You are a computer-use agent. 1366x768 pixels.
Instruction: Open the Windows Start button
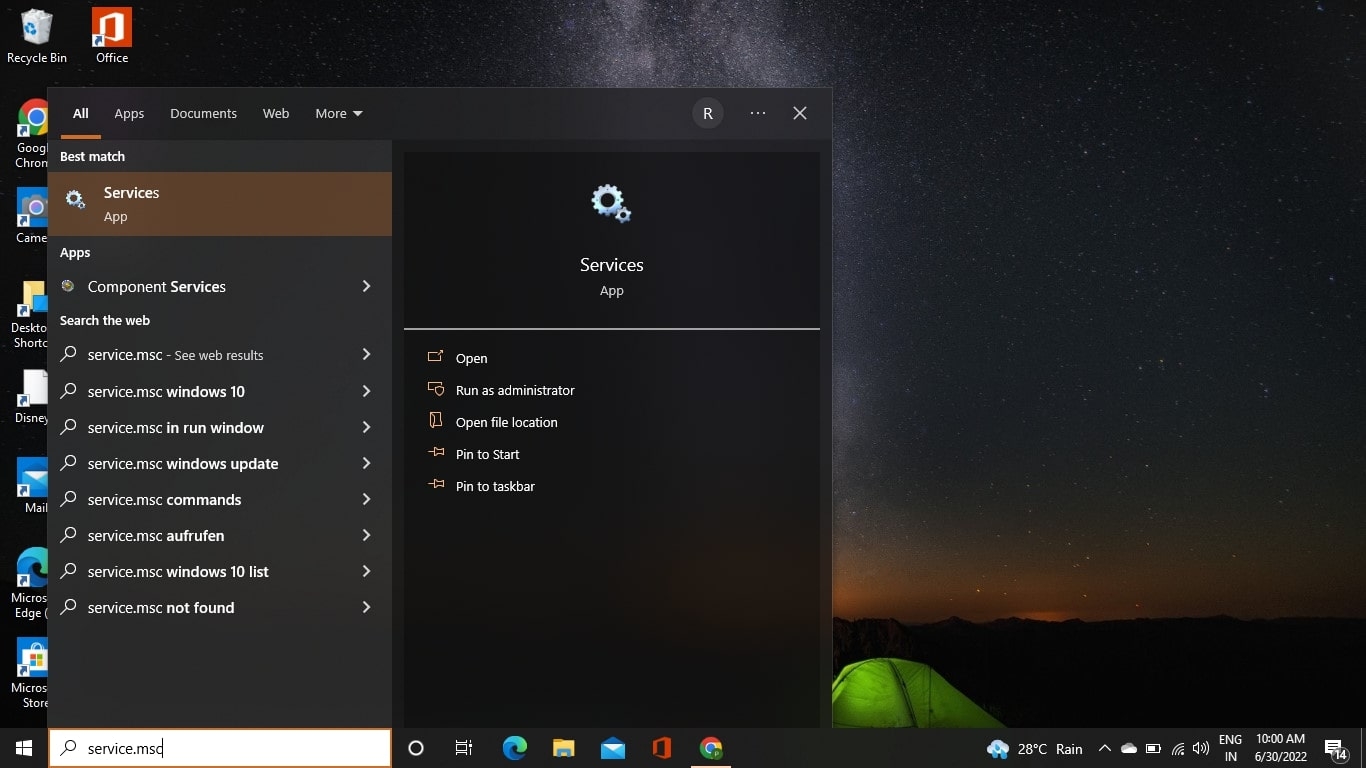(24, 748)
